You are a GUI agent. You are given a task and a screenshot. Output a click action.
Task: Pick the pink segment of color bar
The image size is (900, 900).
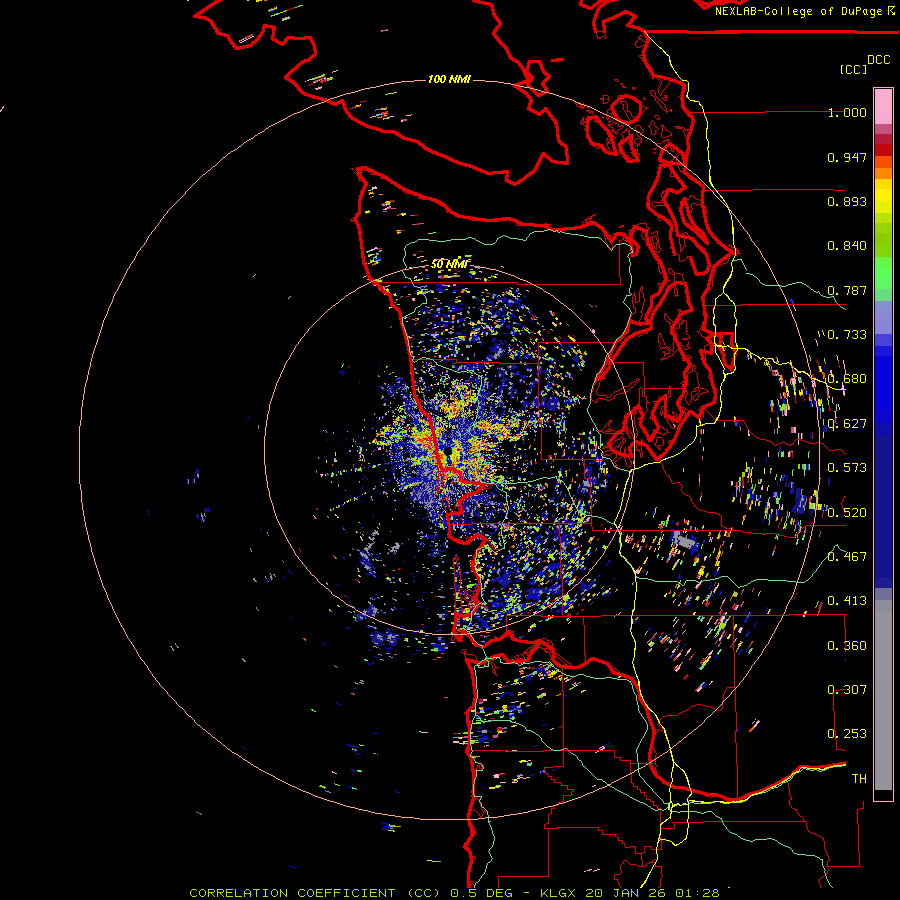883,106
